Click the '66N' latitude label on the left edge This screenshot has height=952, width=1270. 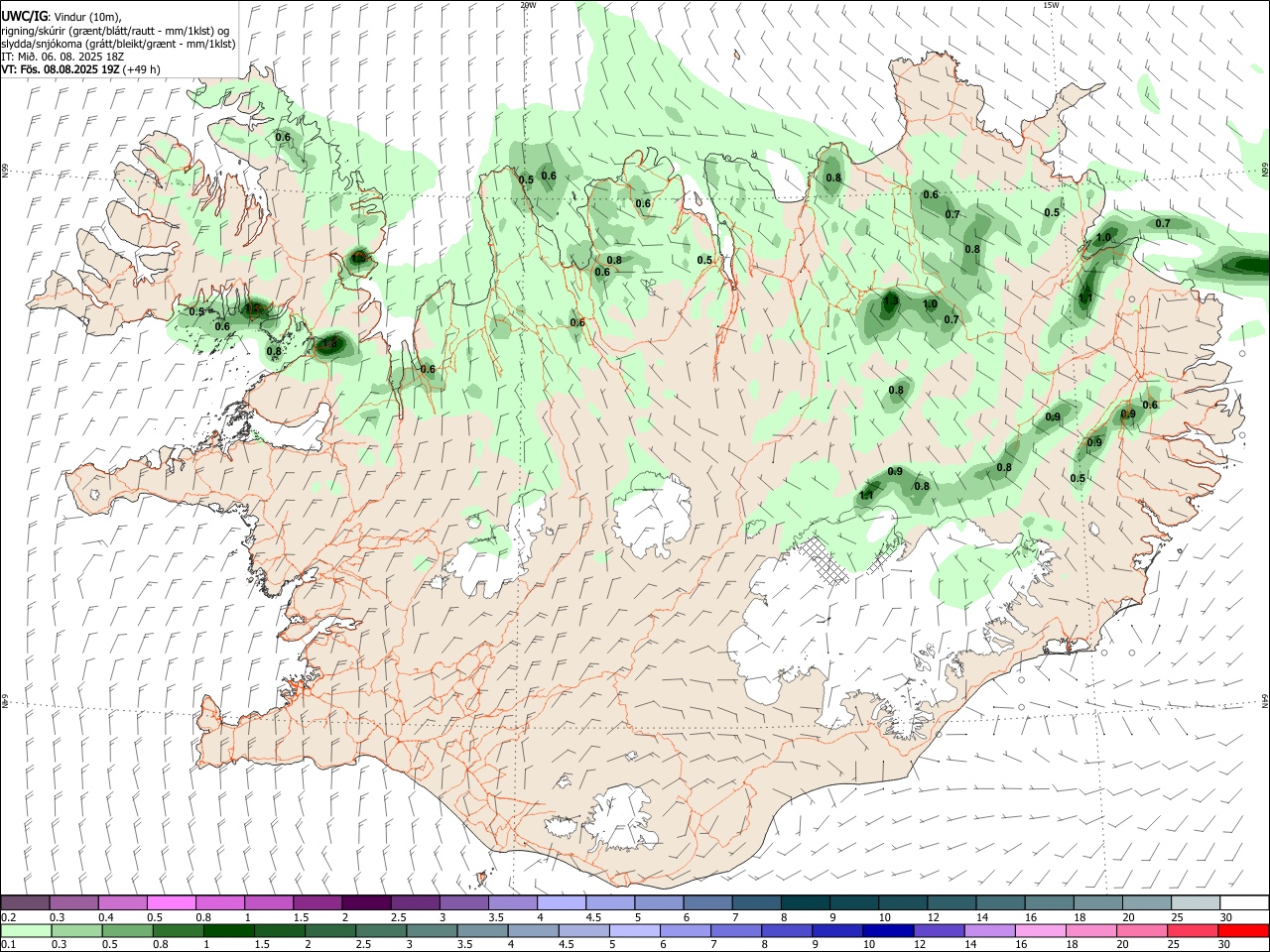5,170
